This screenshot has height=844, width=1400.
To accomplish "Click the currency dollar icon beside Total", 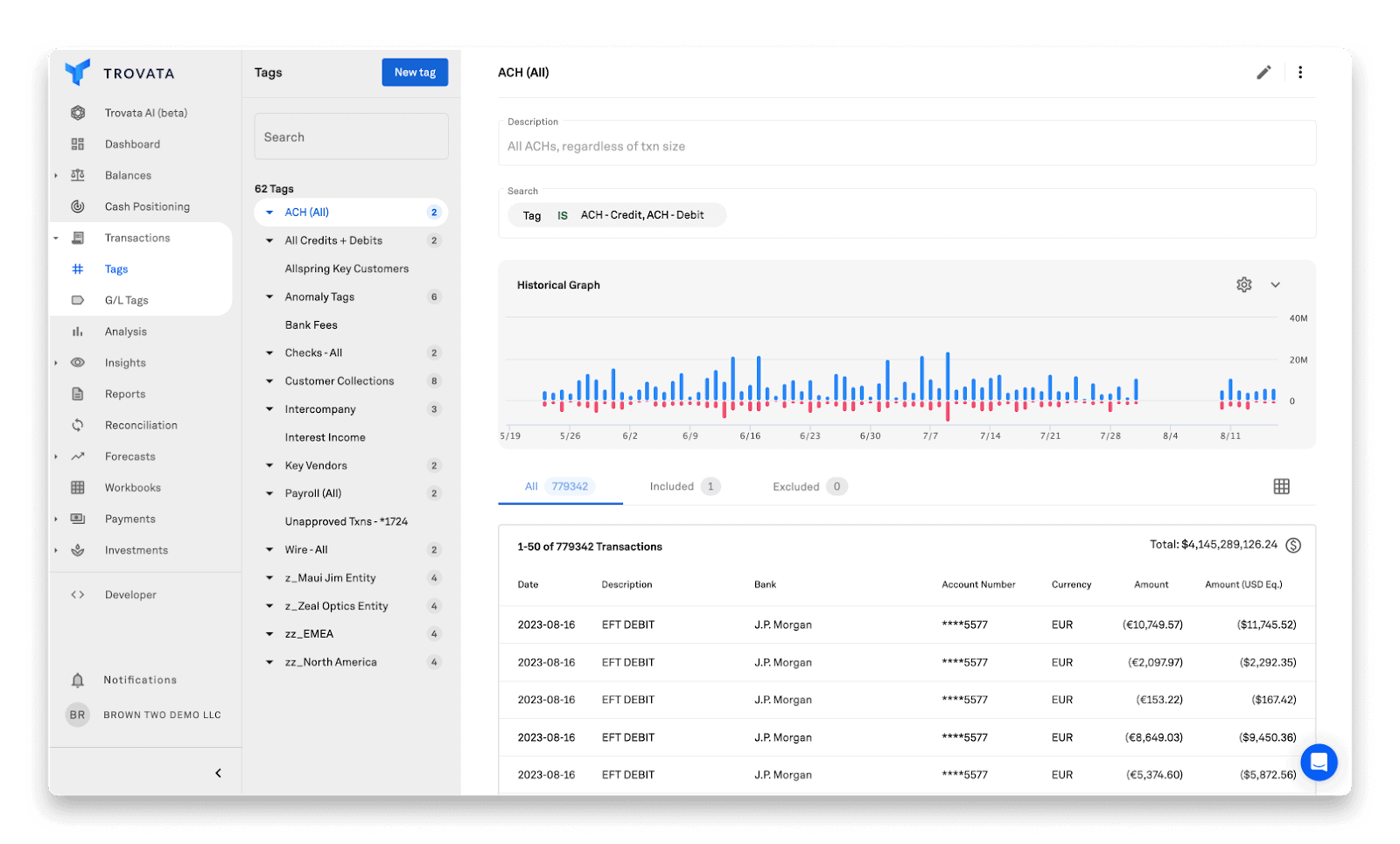I will coord(1293,545).
